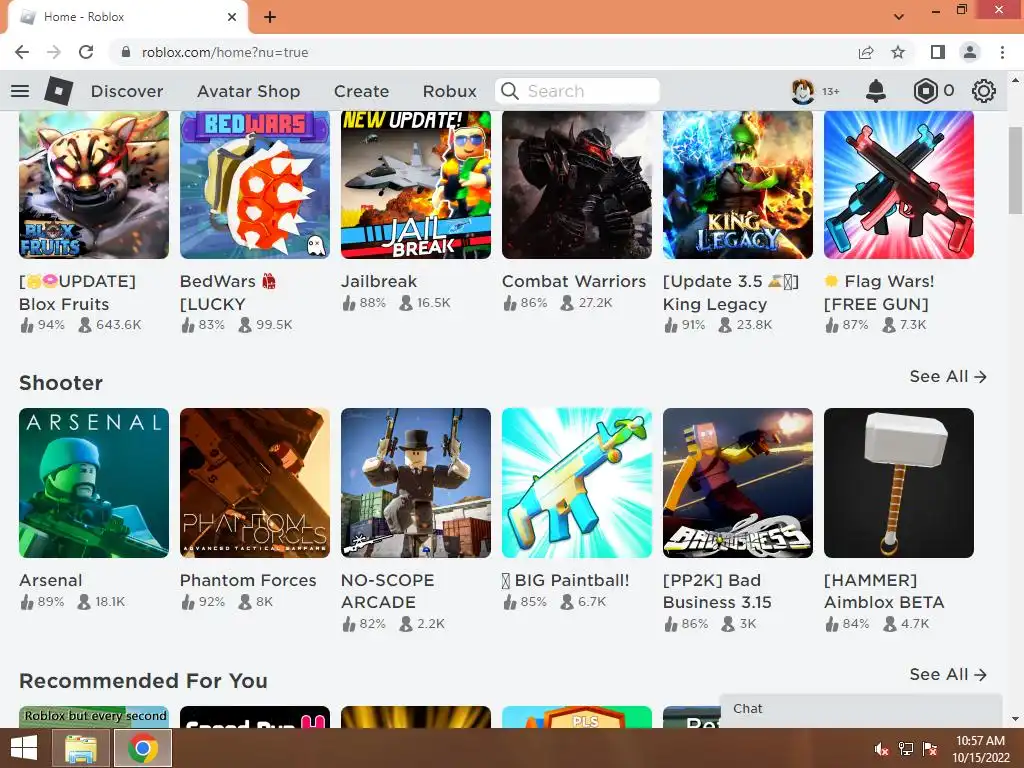Open the notifications bell

pos(876,91)
